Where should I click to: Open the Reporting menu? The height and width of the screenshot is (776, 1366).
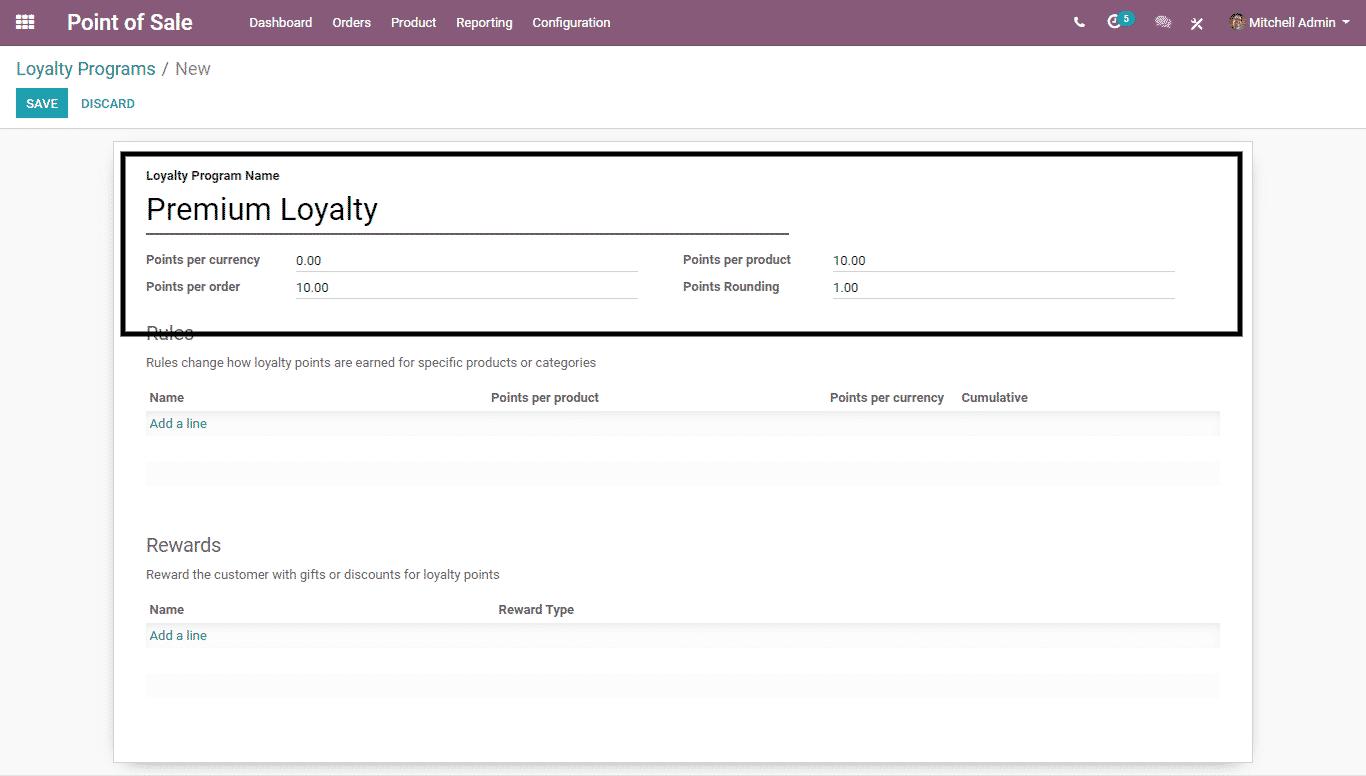tap(484, 22)
